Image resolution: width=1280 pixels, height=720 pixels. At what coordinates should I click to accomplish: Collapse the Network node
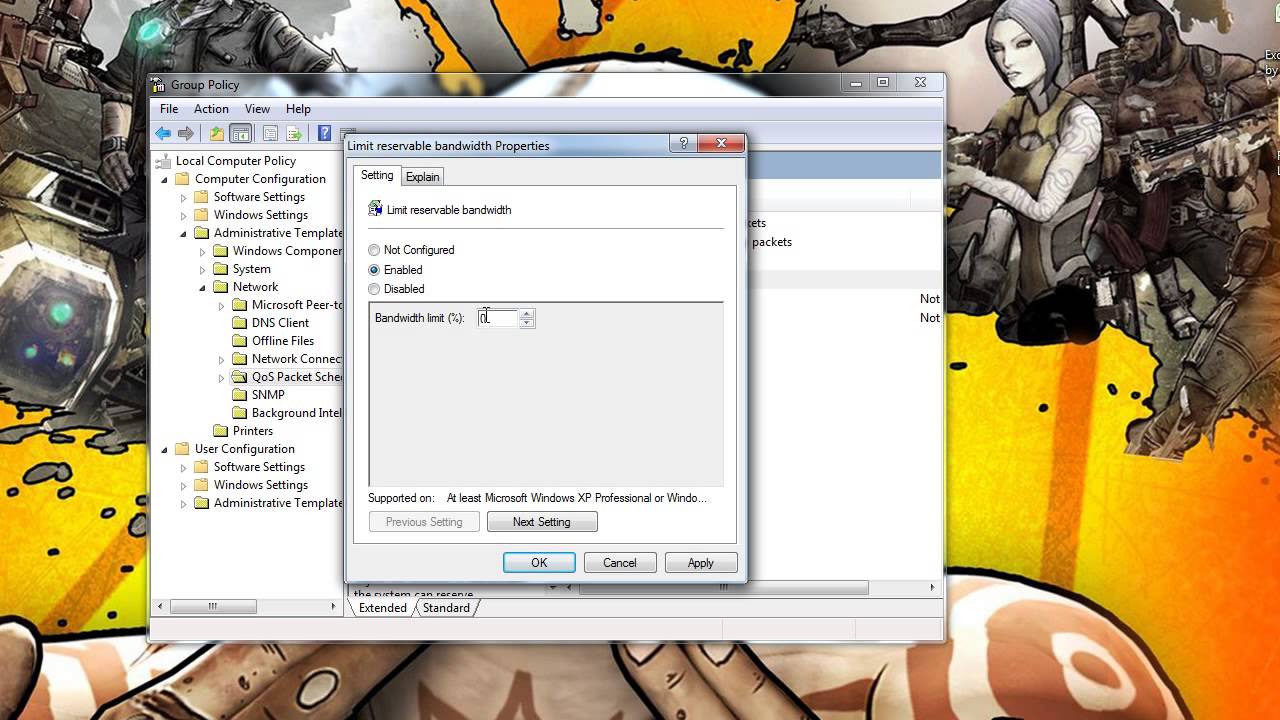point(202,288)
